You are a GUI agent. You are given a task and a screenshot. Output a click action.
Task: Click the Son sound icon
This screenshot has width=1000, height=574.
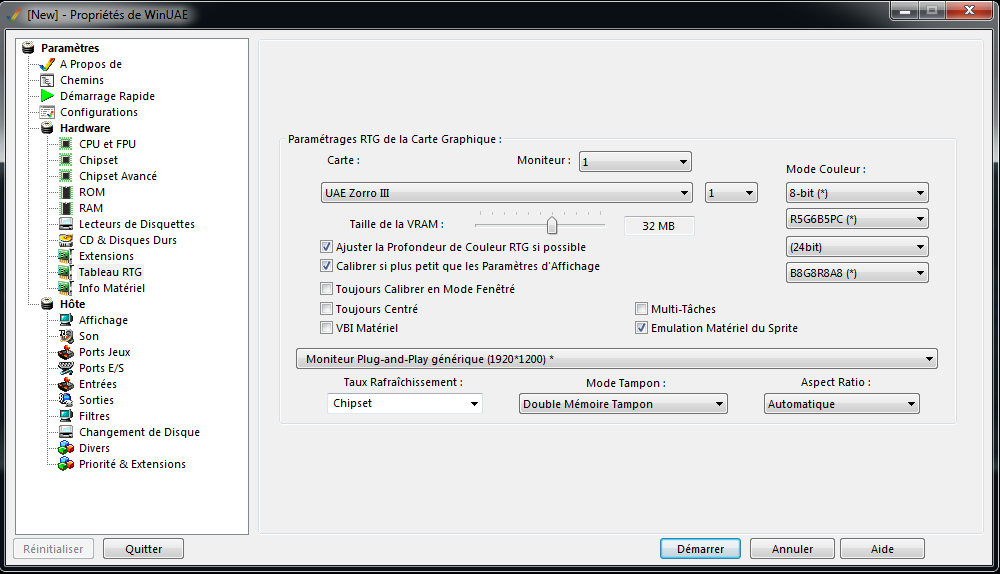tap(66, 335)
